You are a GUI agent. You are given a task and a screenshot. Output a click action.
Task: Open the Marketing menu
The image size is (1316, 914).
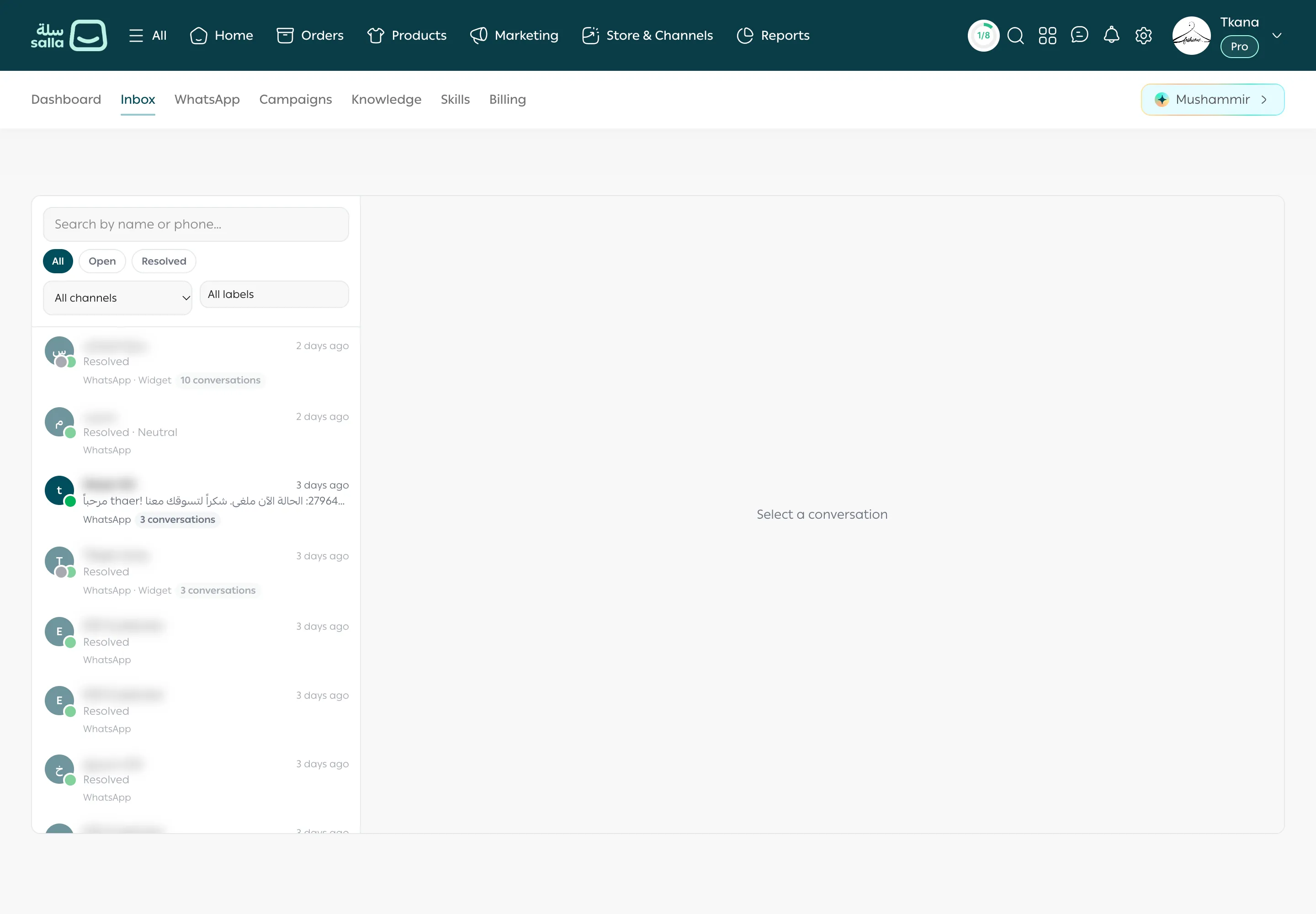(514, 36)
